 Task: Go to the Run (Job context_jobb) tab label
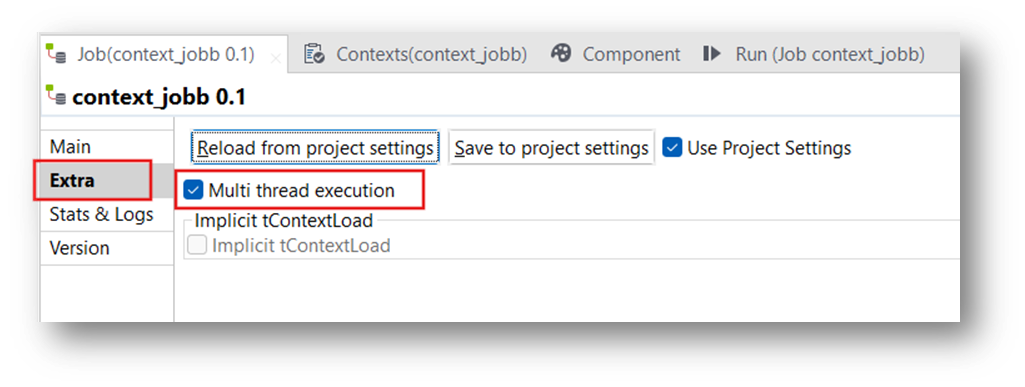(830, 54)
